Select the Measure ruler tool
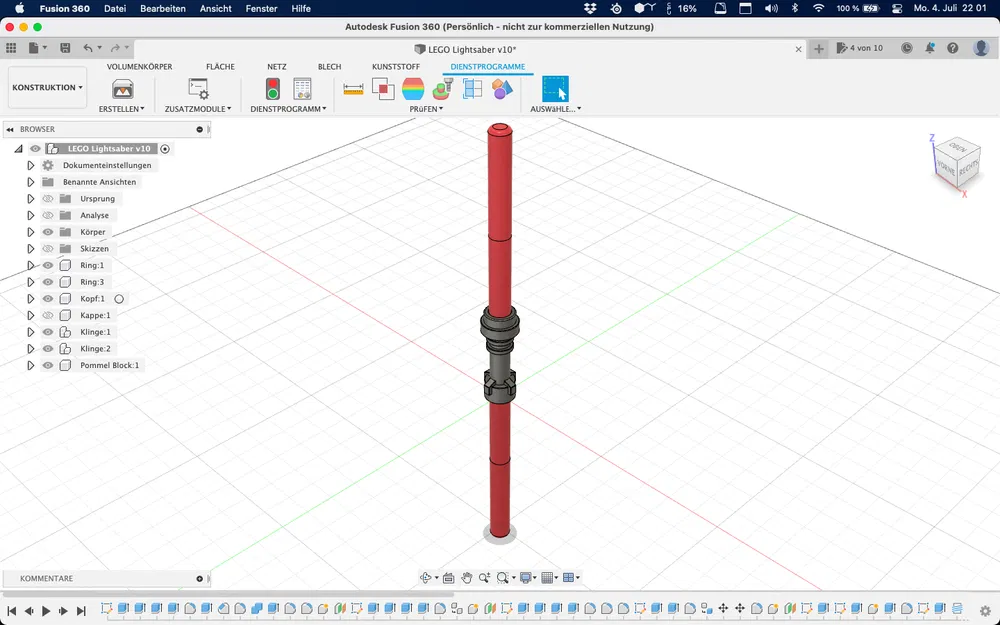 pos(353,89)
